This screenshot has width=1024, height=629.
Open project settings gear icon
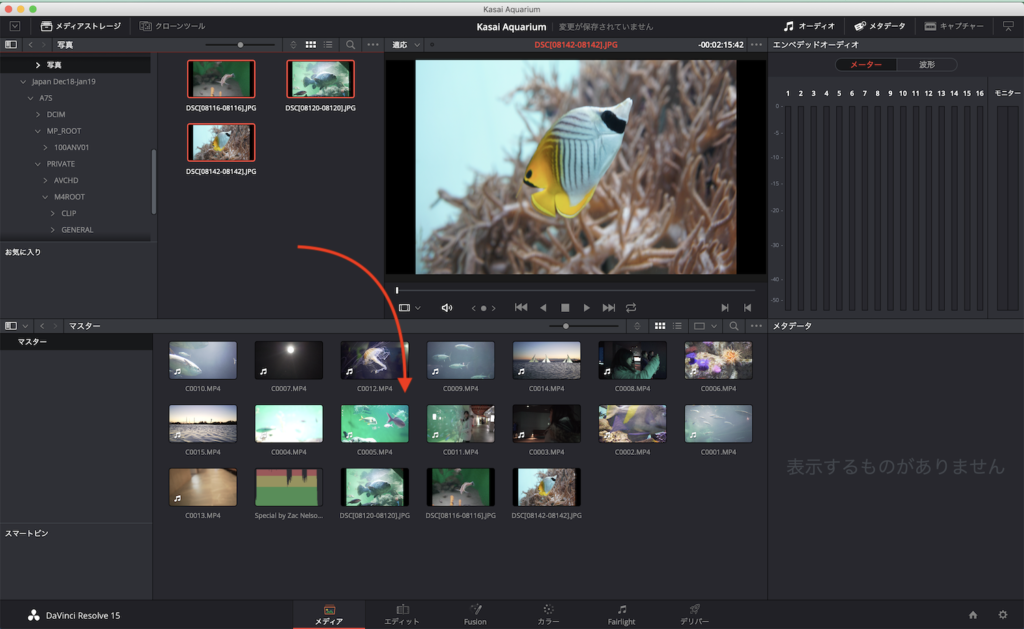1003,615
